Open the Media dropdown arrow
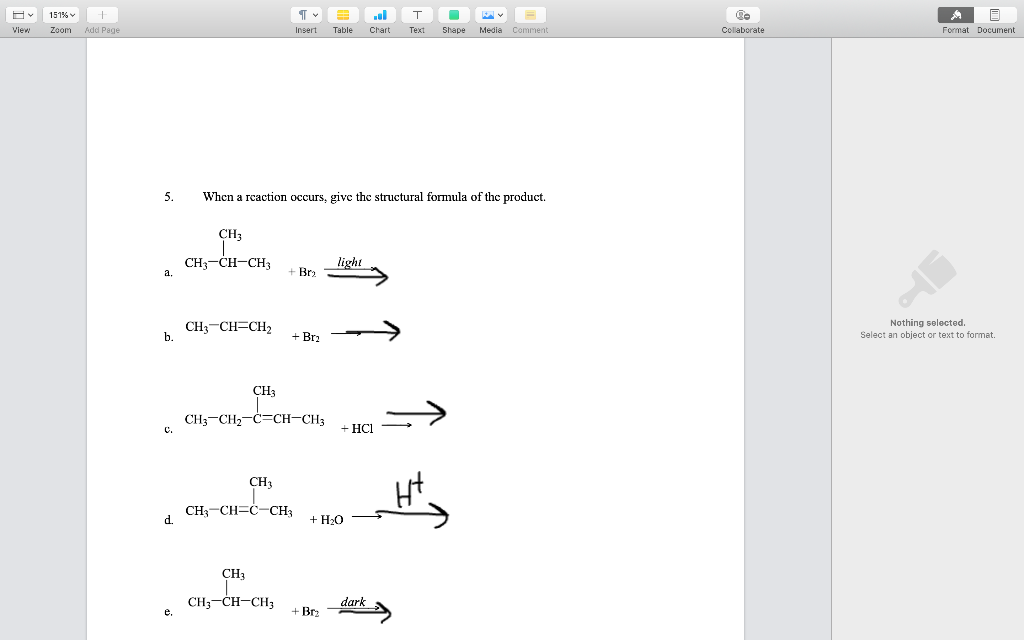The height and width of the screenshot is (640, 1024). click(x=498, y=15)
